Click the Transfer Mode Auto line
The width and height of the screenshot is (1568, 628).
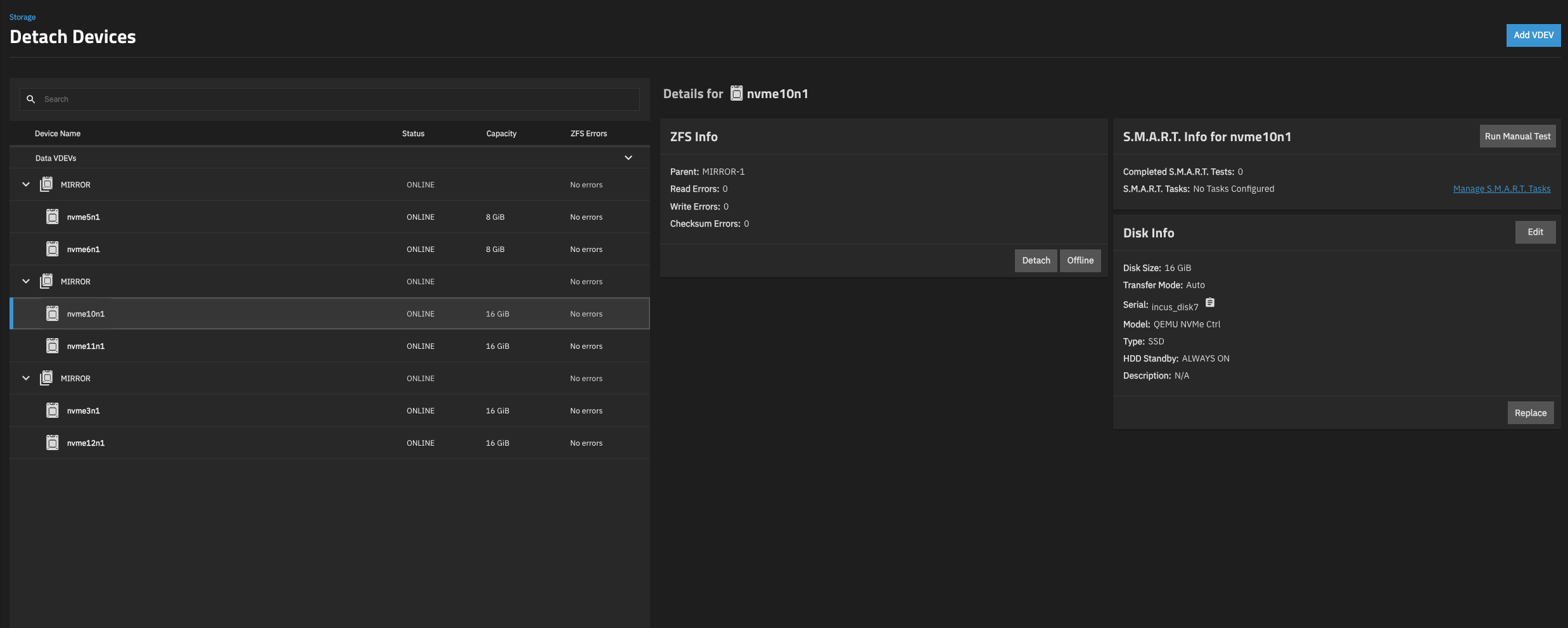point(1164,285)
